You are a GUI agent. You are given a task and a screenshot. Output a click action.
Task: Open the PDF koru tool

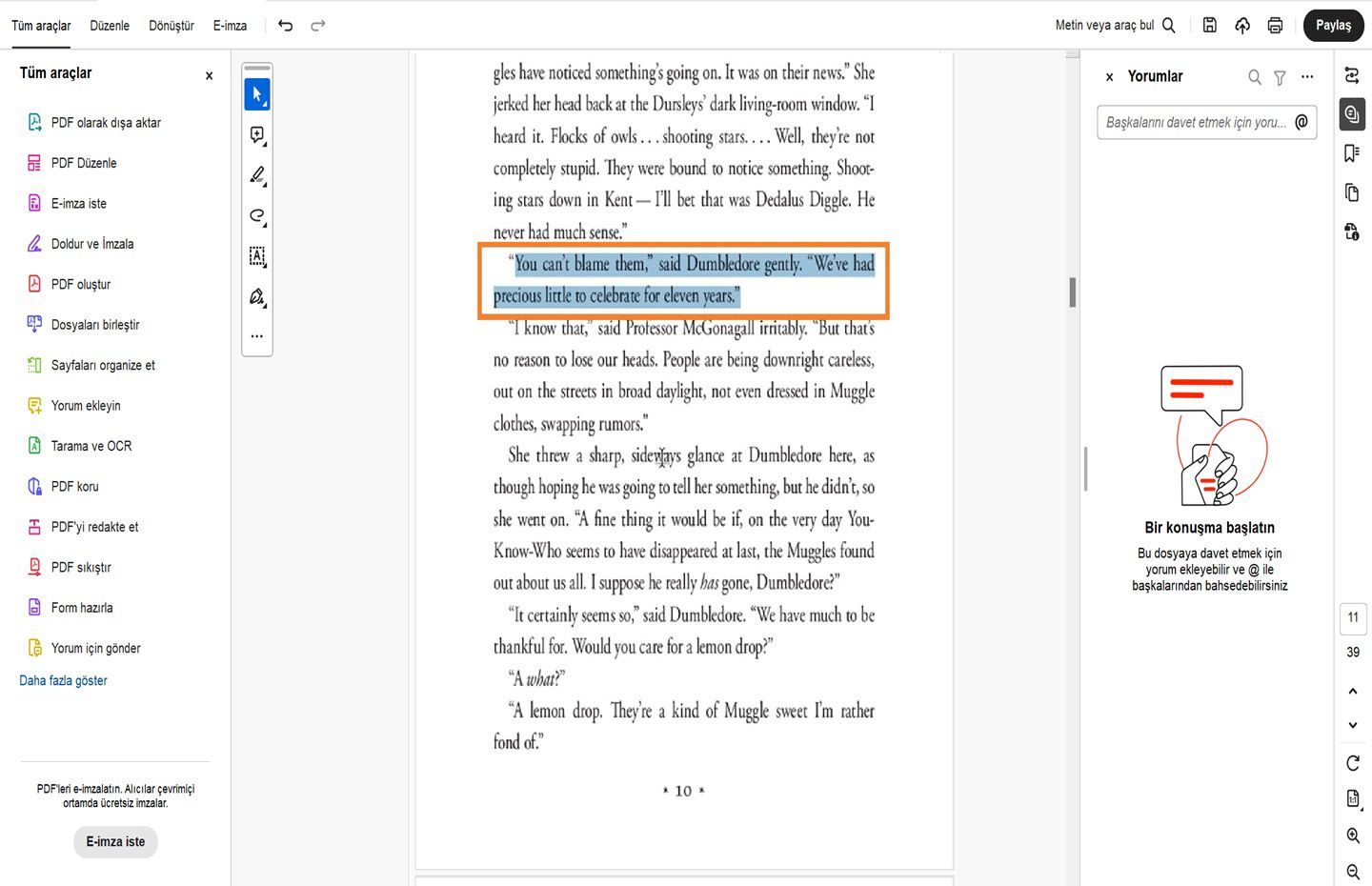click(63, 487)
